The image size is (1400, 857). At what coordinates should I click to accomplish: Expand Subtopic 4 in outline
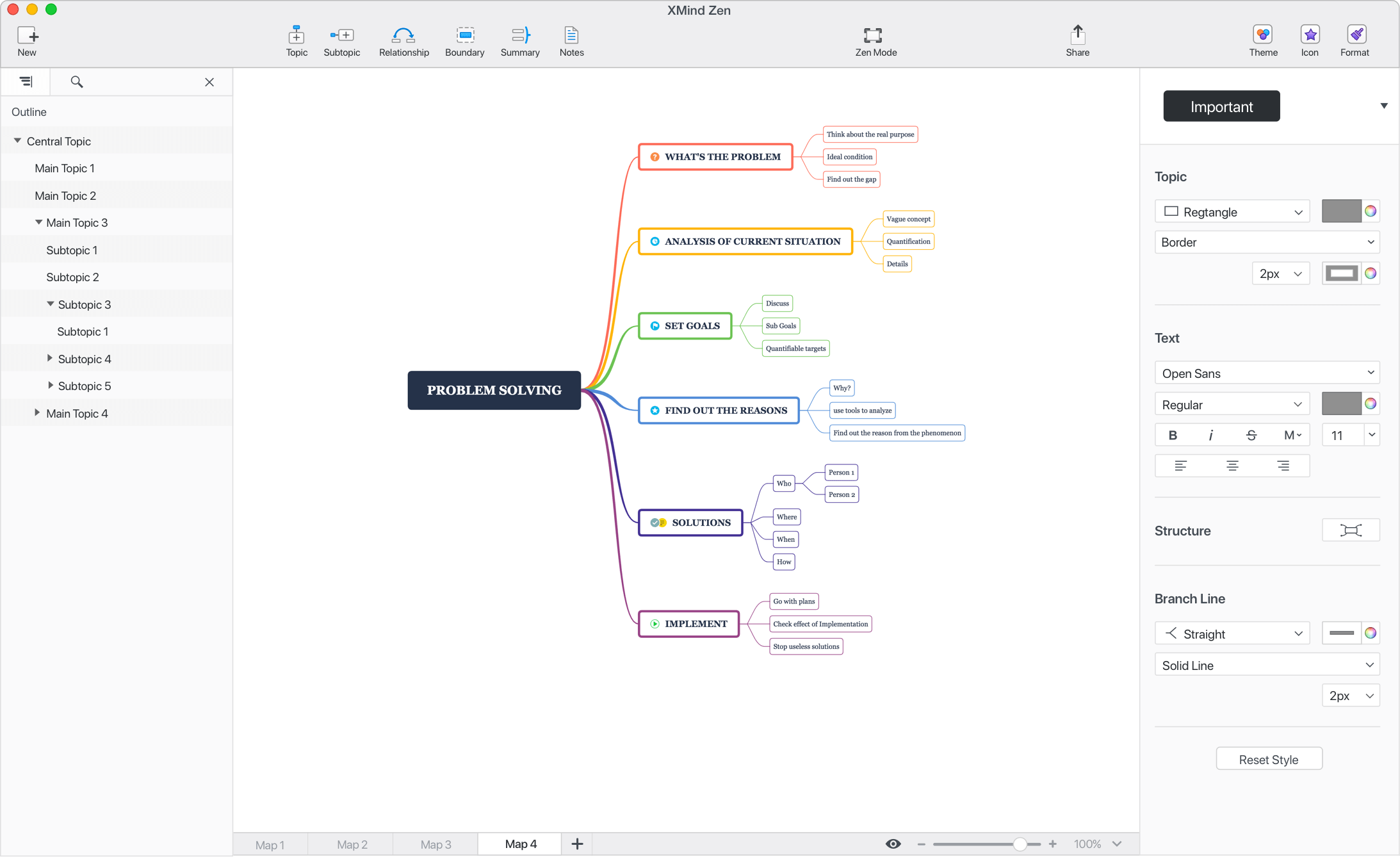[51, 358]
